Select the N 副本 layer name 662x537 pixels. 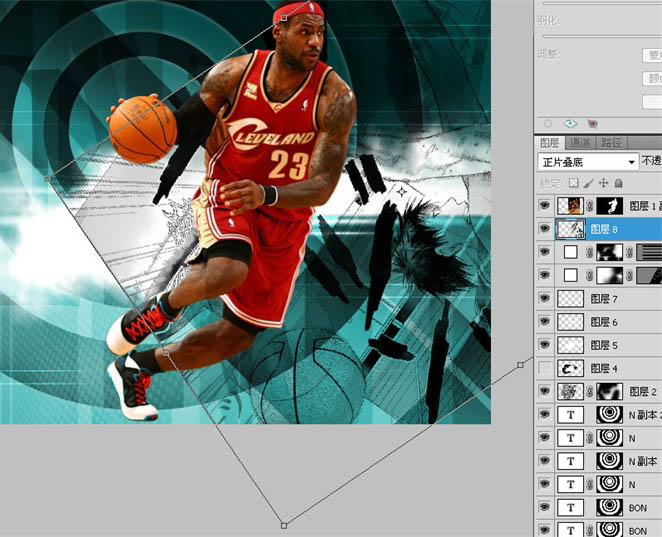(x=643, y=461)
